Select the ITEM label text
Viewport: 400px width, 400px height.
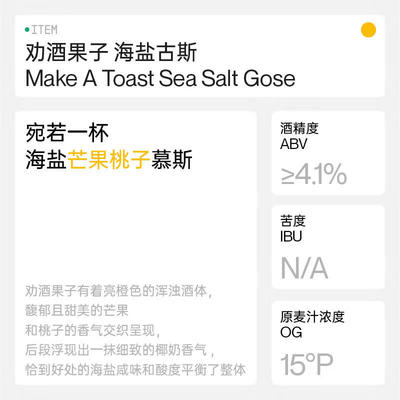44,30
